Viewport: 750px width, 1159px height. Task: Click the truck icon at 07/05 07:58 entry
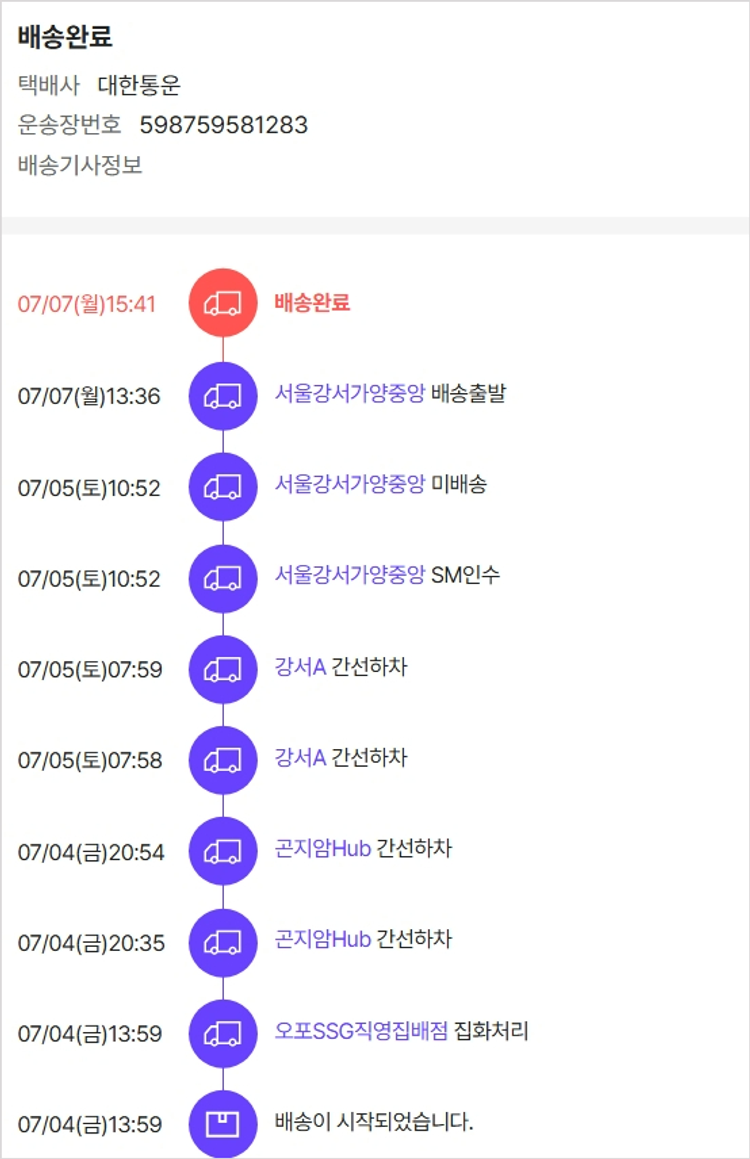pyautogui.click(x=223, y=760)
